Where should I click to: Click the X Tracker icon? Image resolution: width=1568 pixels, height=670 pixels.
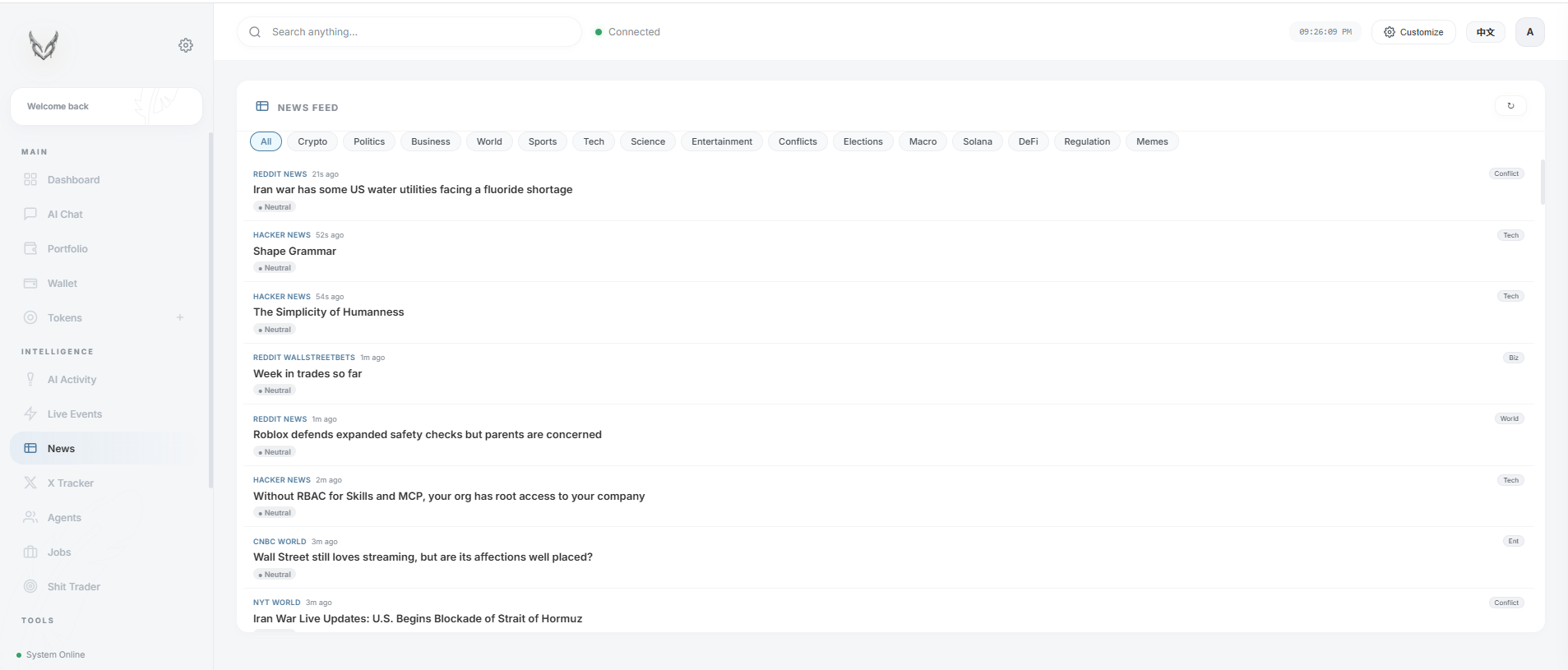(x=30, y=483)
